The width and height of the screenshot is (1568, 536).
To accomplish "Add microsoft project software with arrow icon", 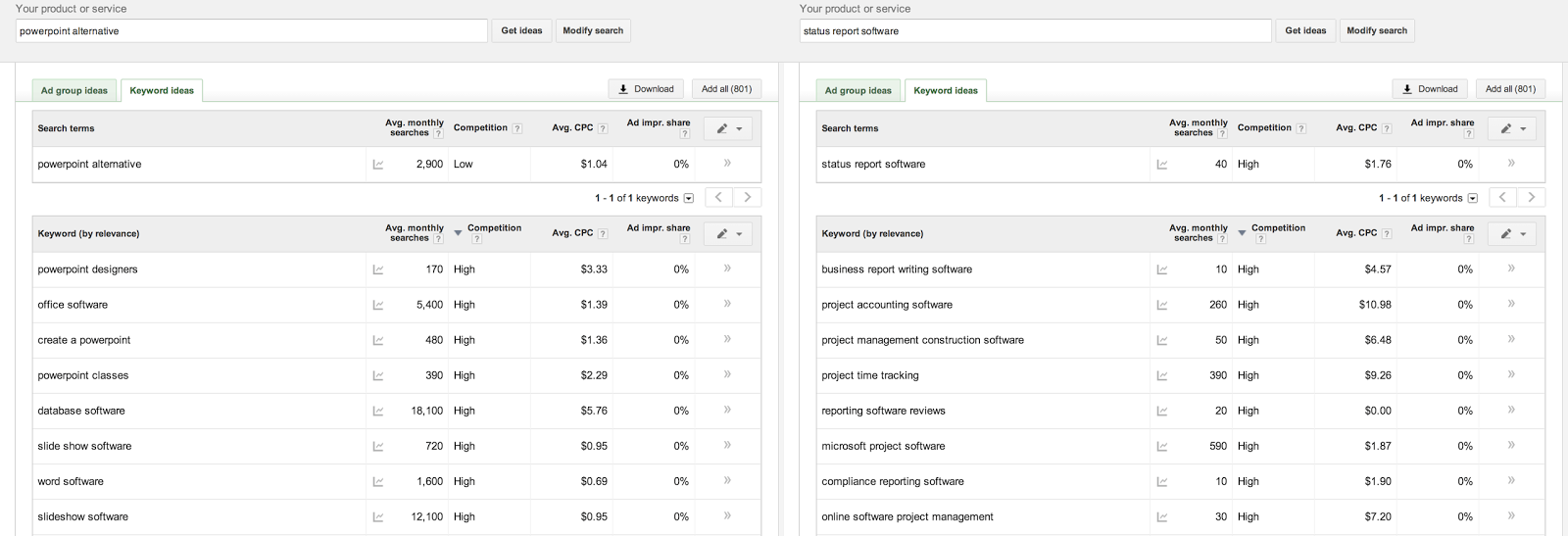I will [1511, 445].
